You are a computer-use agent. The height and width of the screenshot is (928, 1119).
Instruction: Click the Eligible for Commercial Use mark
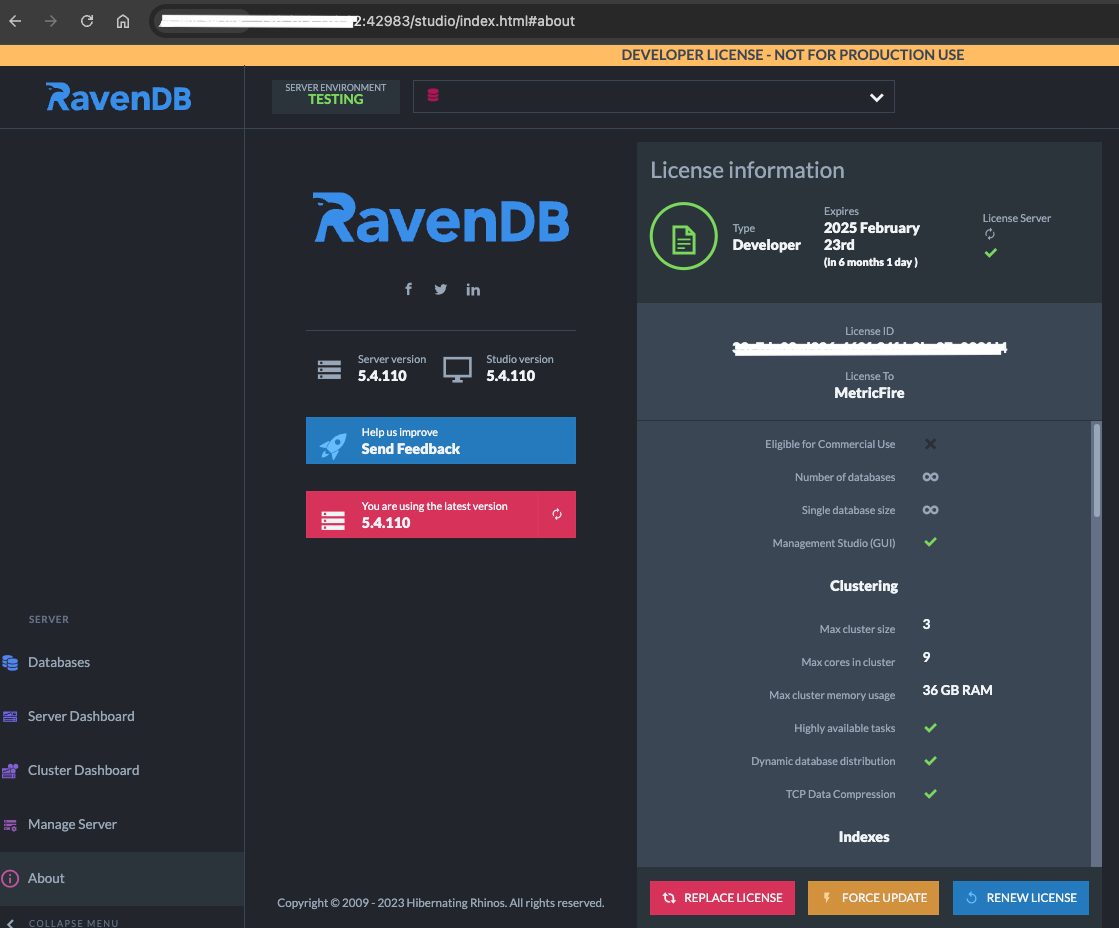click(x=930, y=443)
